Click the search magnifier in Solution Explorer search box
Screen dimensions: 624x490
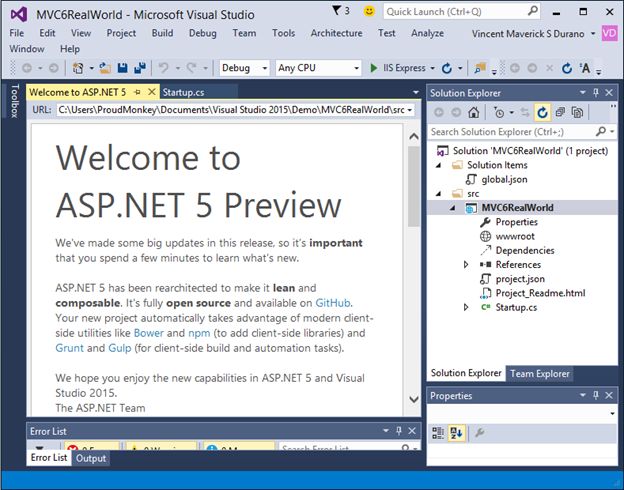coord(601,131)
